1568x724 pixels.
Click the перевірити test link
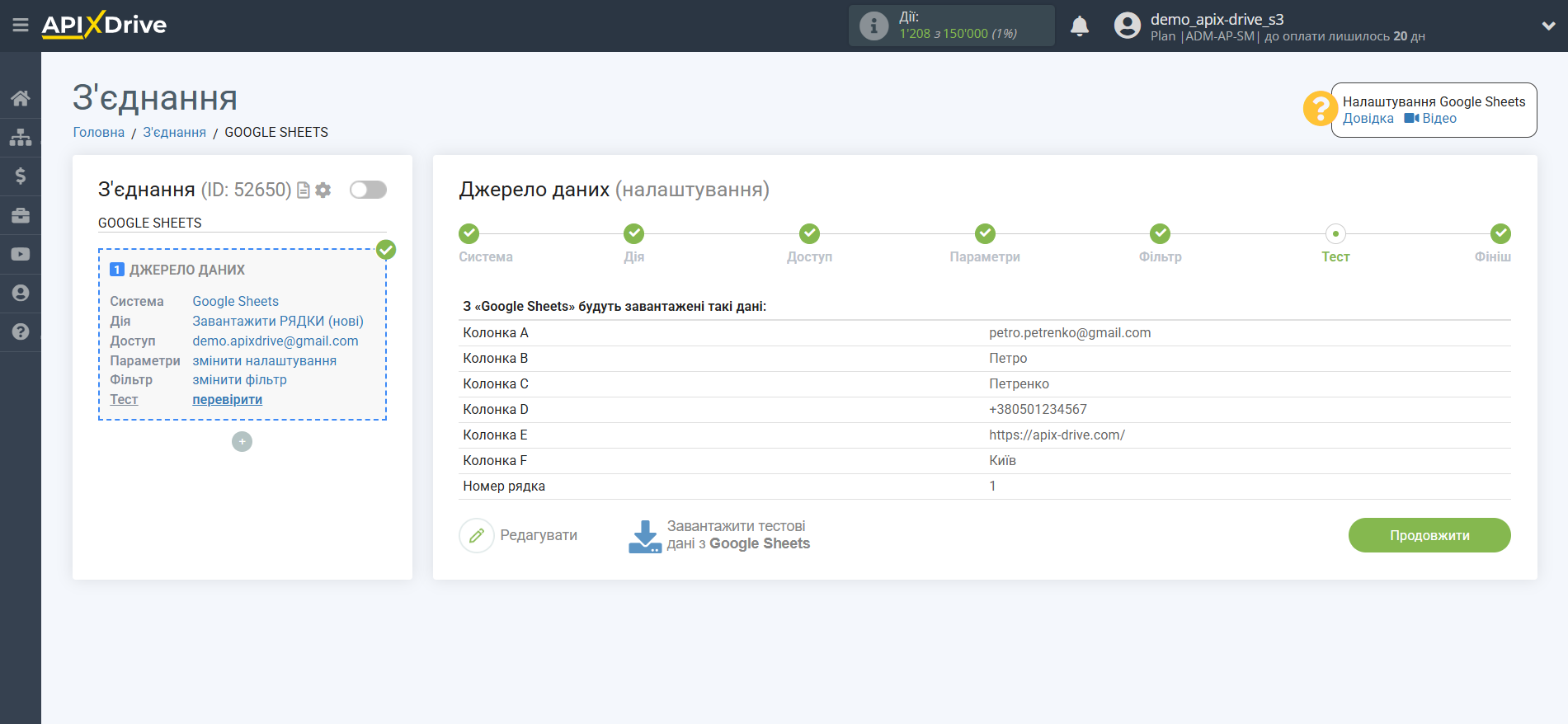pyautogui.click(x=228, y=400)
